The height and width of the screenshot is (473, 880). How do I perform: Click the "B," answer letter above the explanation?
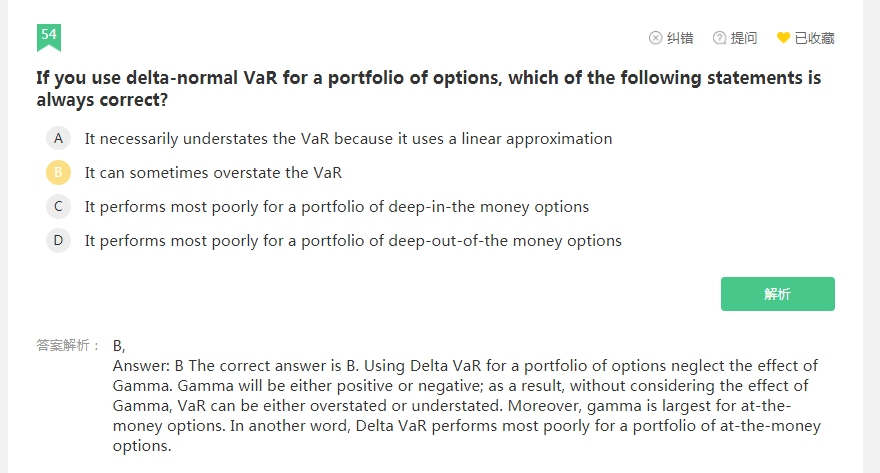point(119,345)
